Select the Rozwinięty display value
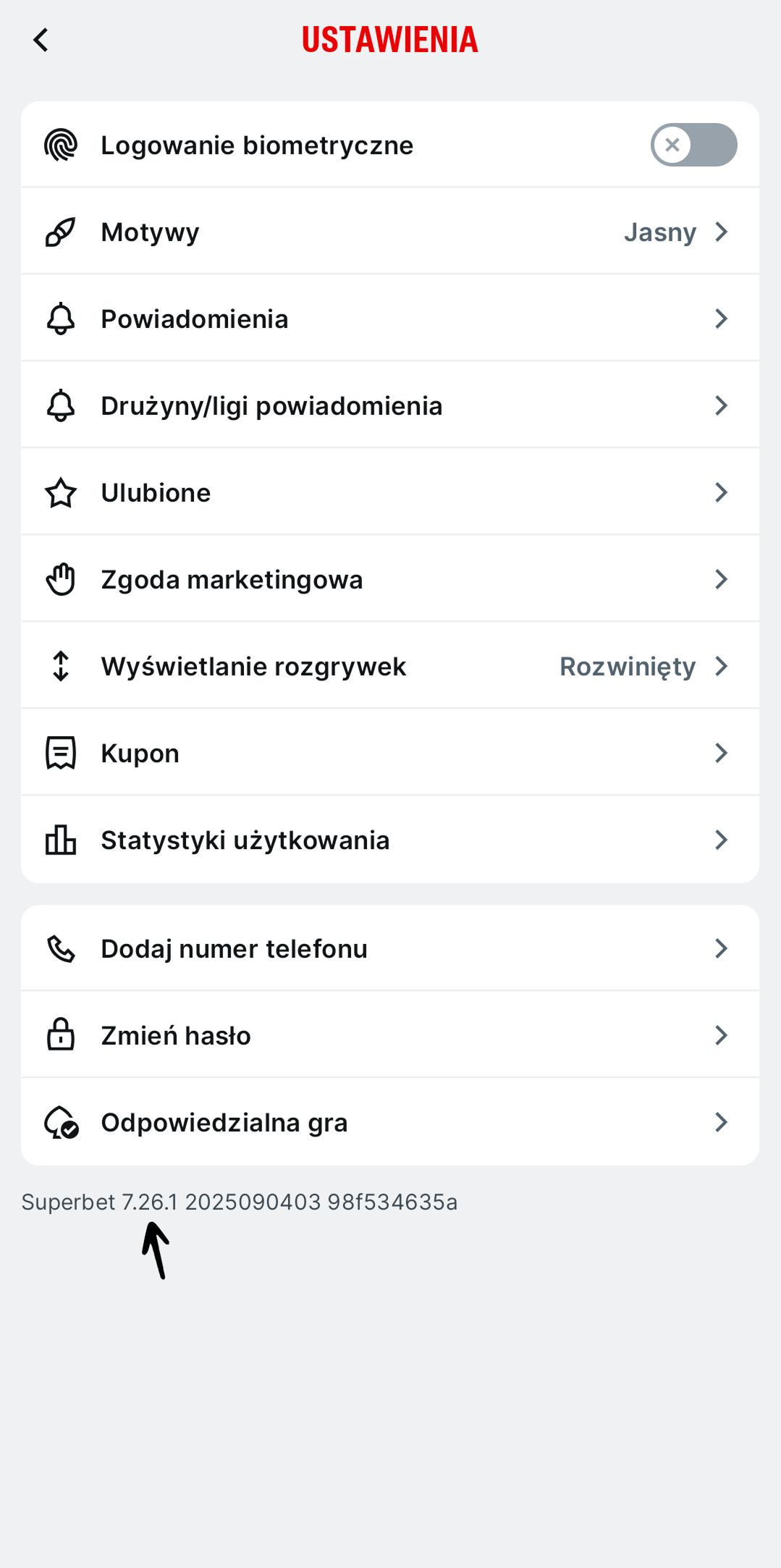The image size is (781, 1568). click(628, 667)
